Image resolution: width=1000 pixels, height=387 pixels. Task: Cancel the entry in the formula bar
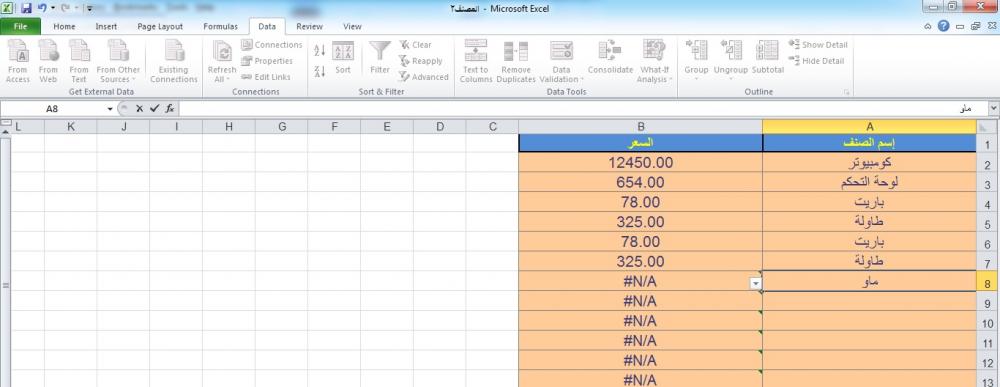[139, 109]
